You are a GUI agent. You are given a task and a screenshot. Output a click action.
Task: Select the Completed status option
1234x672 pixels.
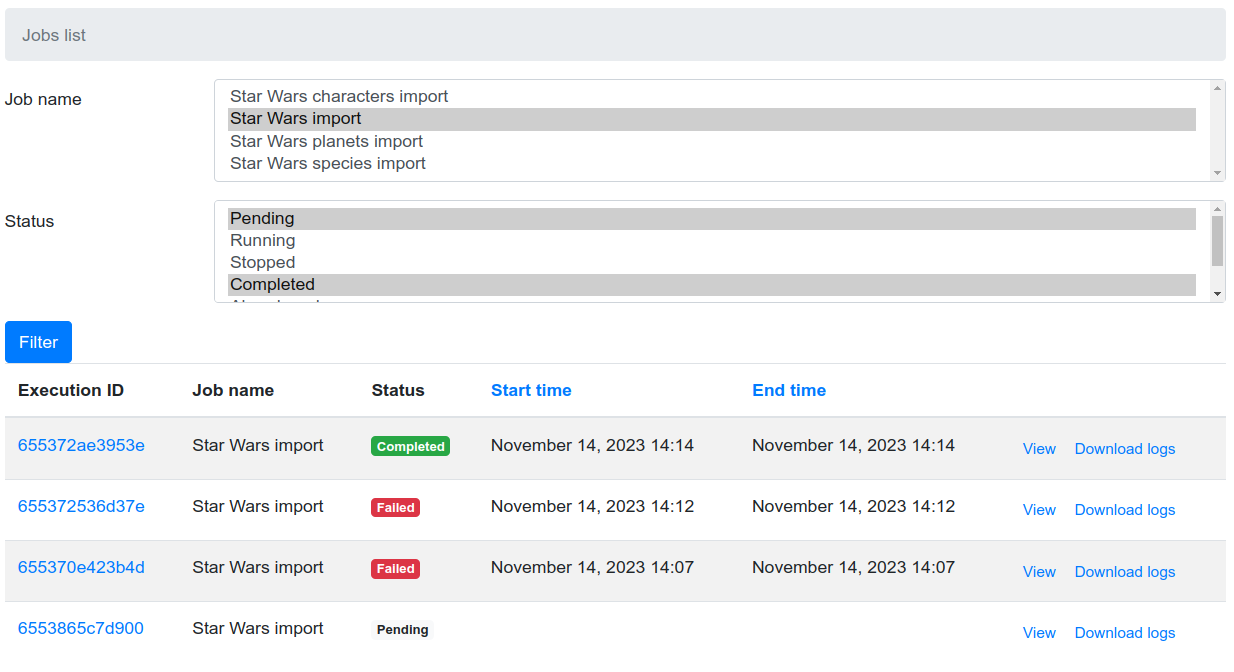coord(711,285)
